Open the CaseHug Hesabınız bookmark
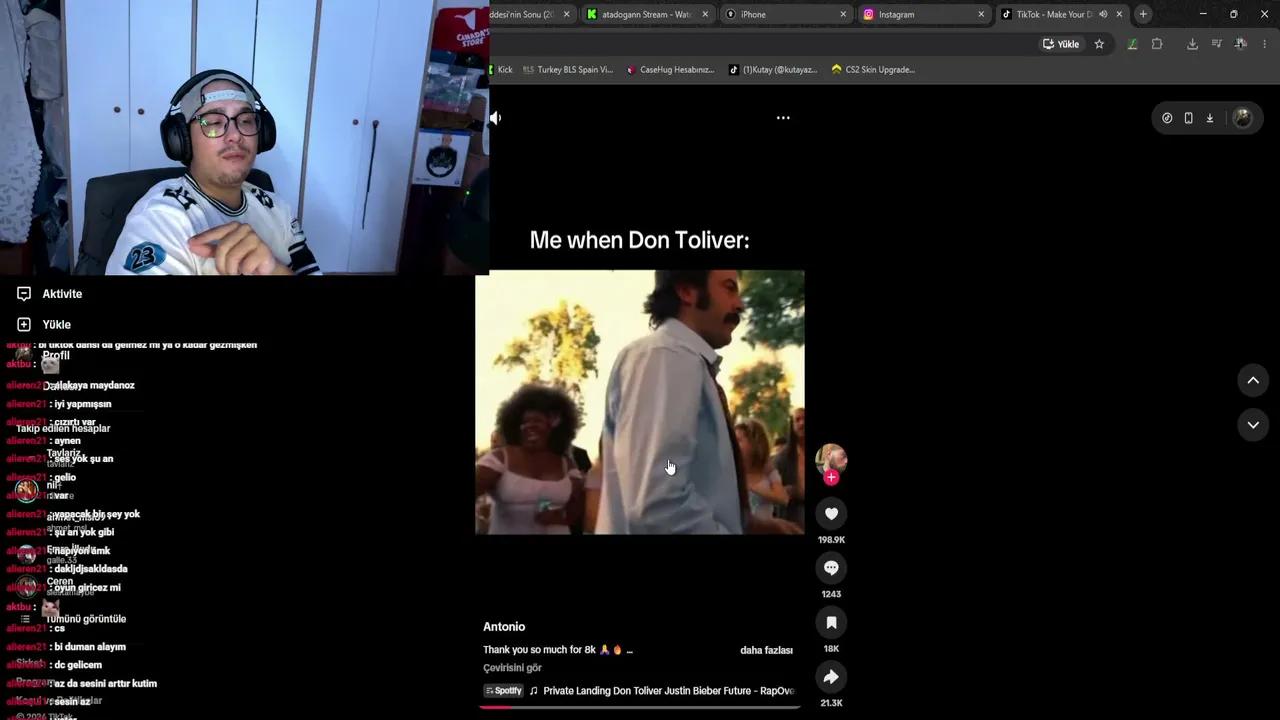The image size is (1280, 720). [x=670, y=70]
